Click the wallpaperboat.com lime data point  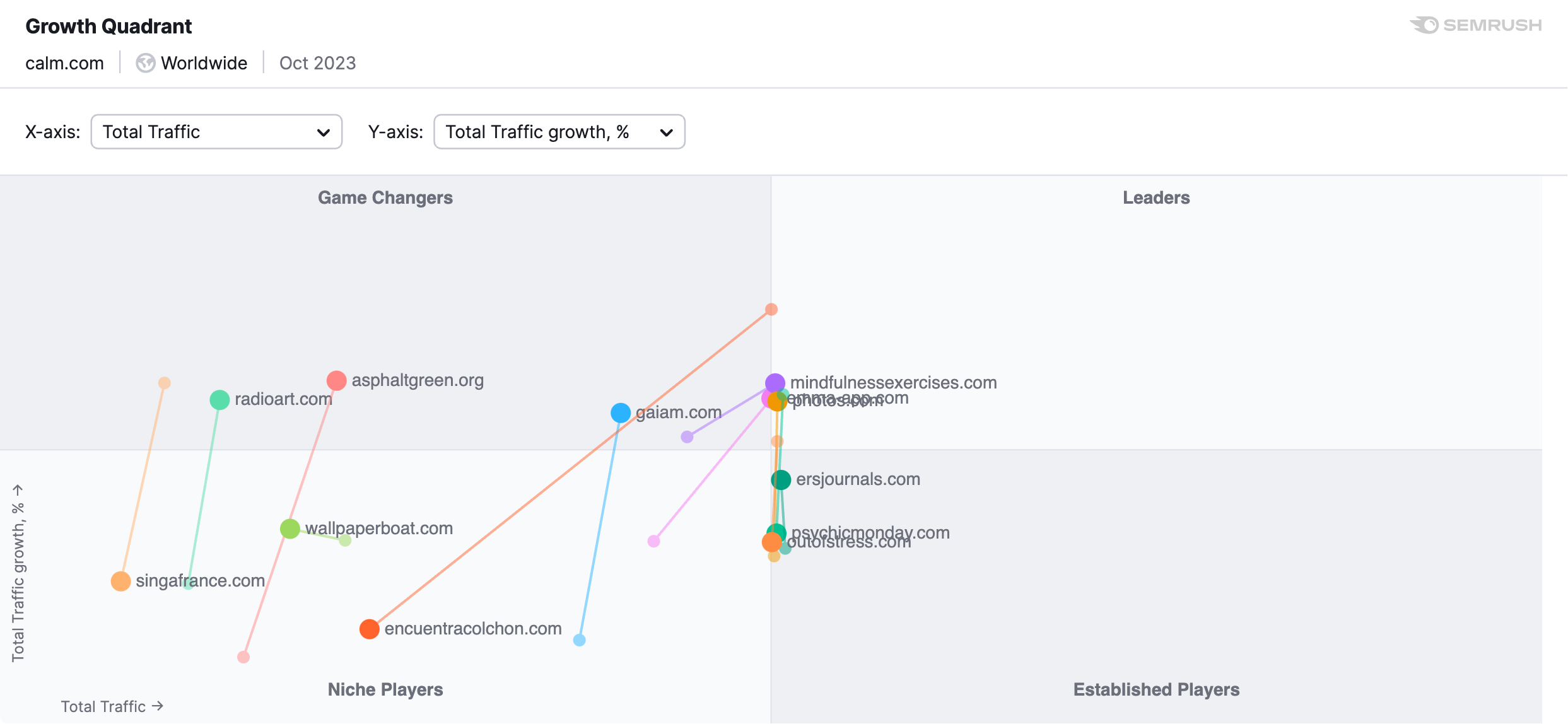[x=290, y=528]
